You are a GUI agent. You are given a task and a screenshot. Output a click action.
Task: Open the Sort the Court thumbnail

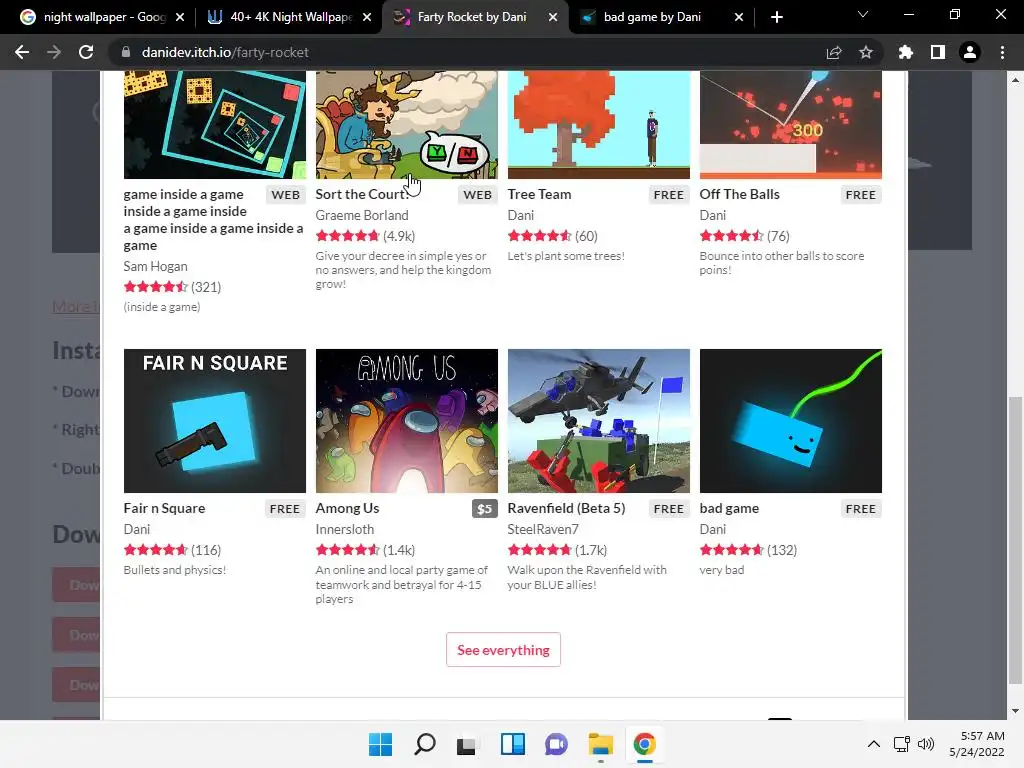[x=407, y=124]
